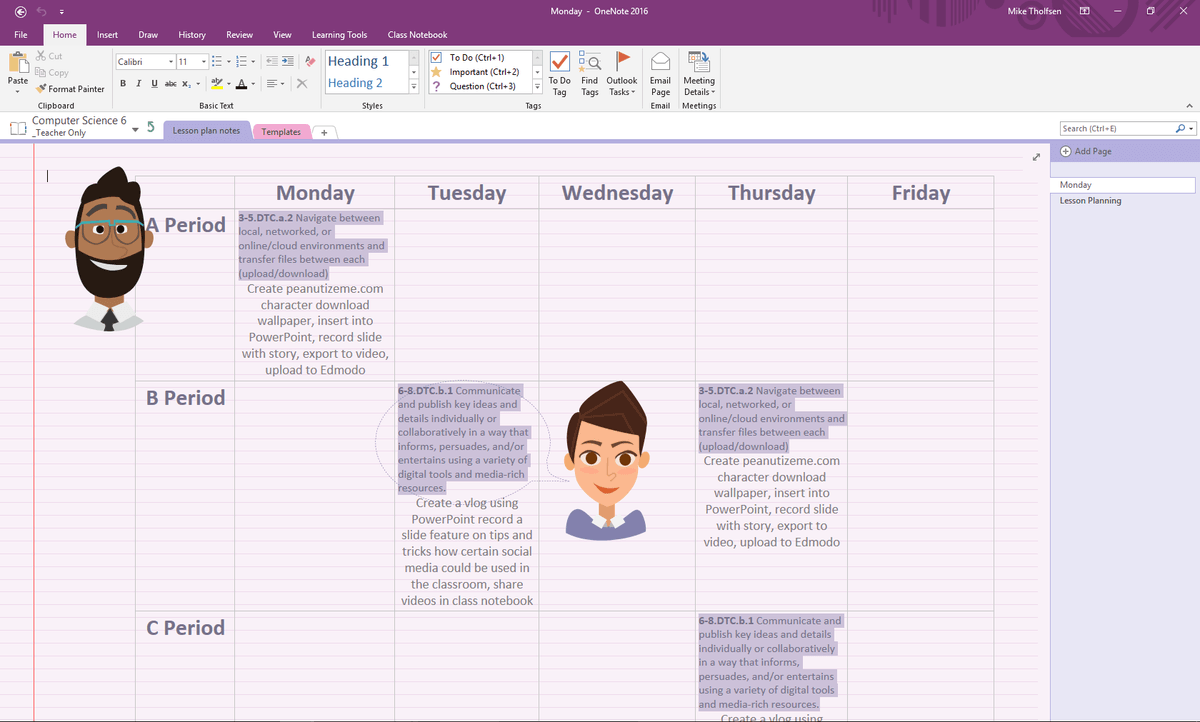The image size is (1200, 722).
Task: Apply the Question (Ctrl+3) tag
Action: coord(475,86)
